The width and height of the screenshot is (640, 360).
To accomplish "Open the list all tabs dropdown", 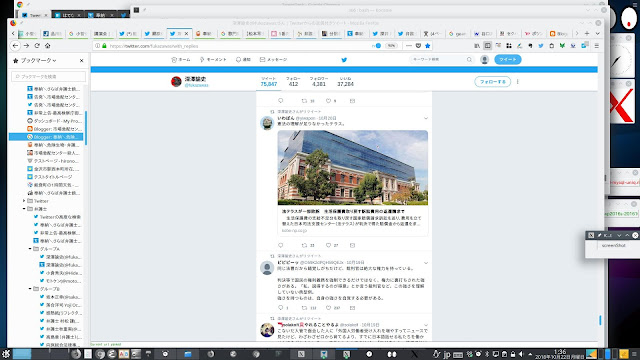I will (597, 33).
